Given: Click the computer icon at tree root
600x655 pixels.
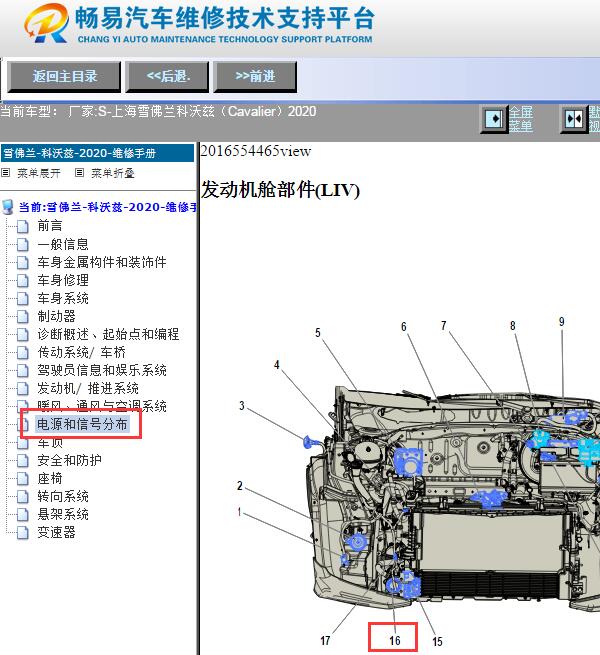Looking at the screenshot, I should click(x=8, y=207).
